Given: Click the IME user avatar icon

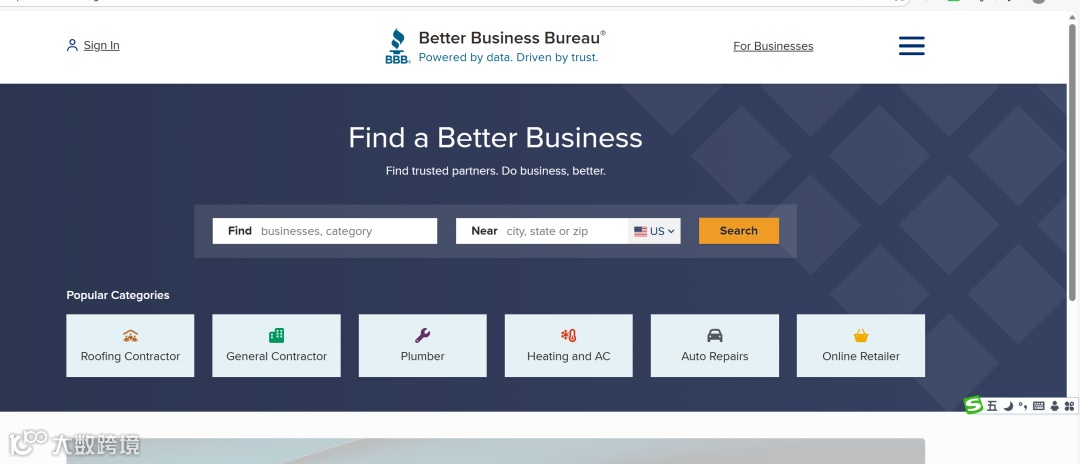Looking at the screenshot, I should (1055, 406).
